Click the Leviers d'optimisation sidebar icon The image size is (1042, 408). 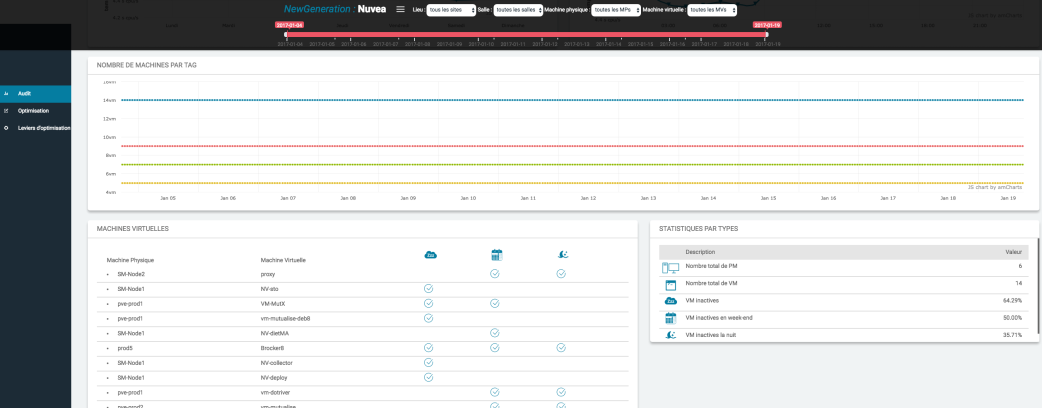(x=6, y=128)
